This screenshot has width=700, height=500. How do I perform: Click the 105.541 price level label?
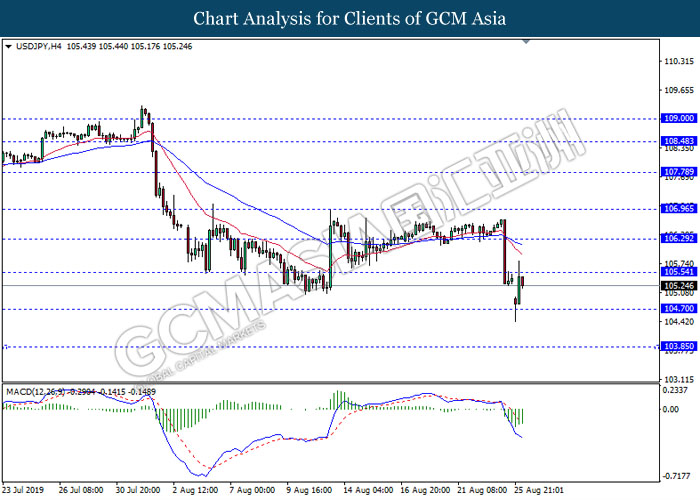(x=679, y=272)
